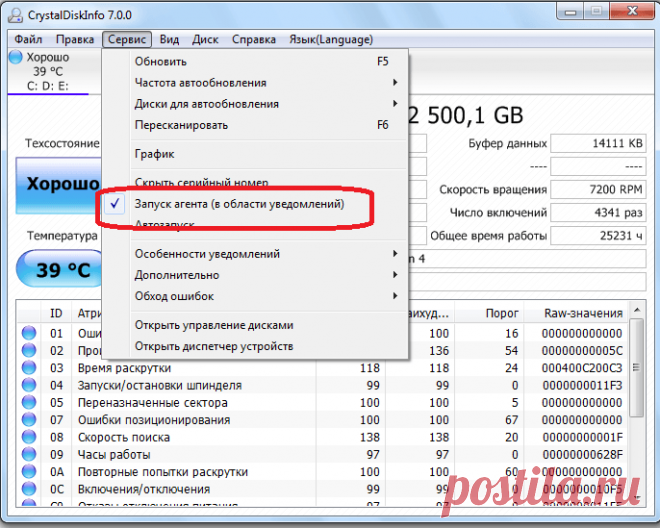Click the 39 °C temperature button

[60, 269]
